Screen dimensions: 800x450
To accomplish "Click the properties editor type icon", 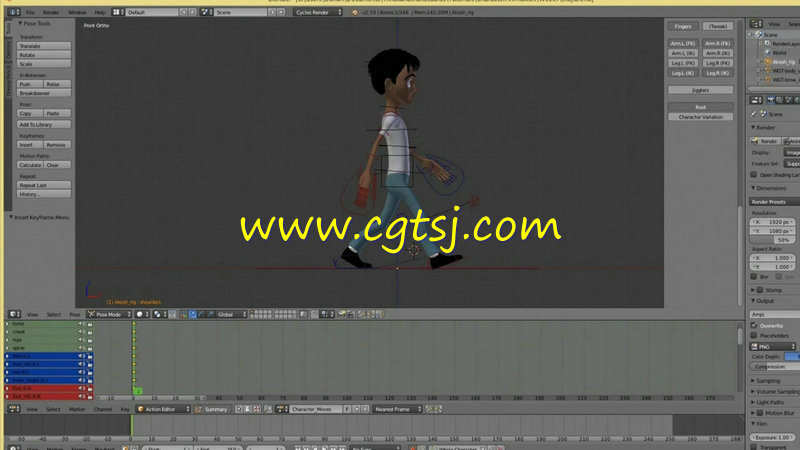I will pos(756,100).
